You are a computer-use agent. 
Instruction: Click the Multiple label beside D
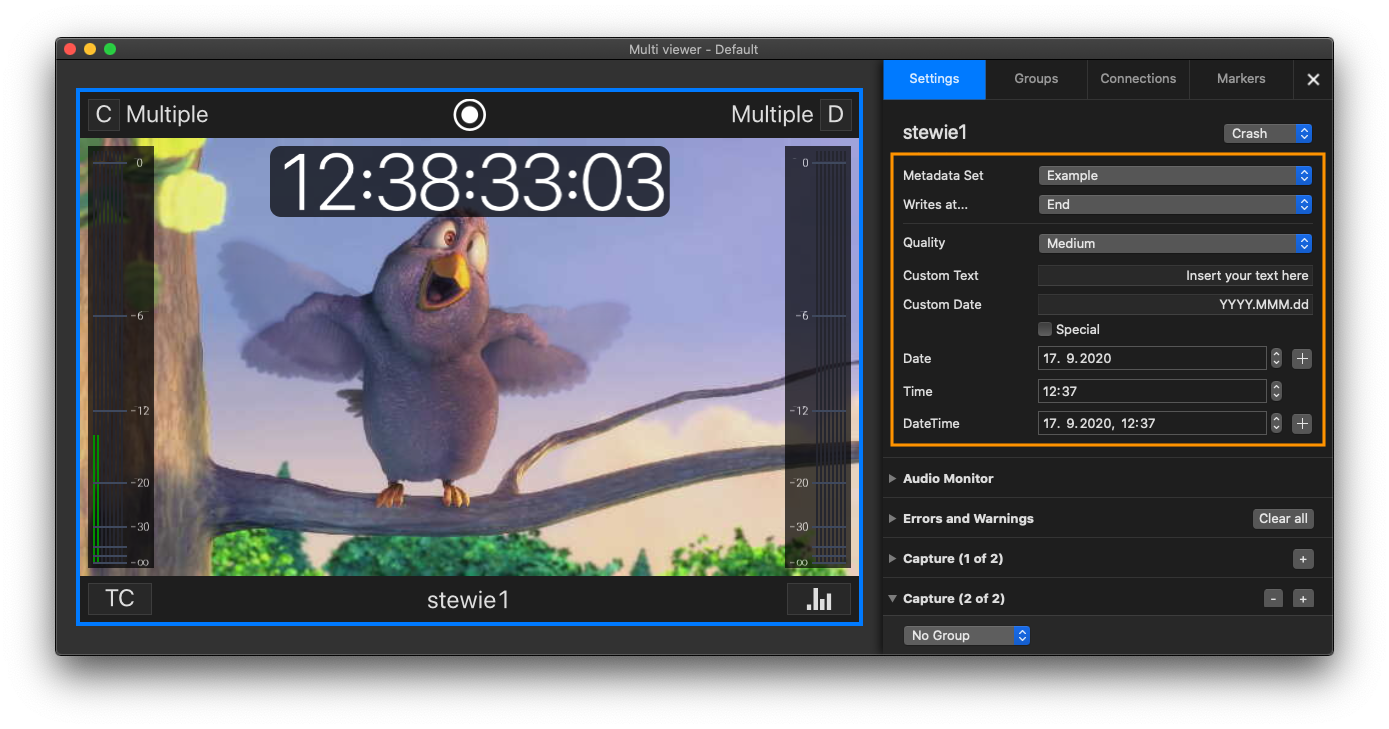pos(772,115)
